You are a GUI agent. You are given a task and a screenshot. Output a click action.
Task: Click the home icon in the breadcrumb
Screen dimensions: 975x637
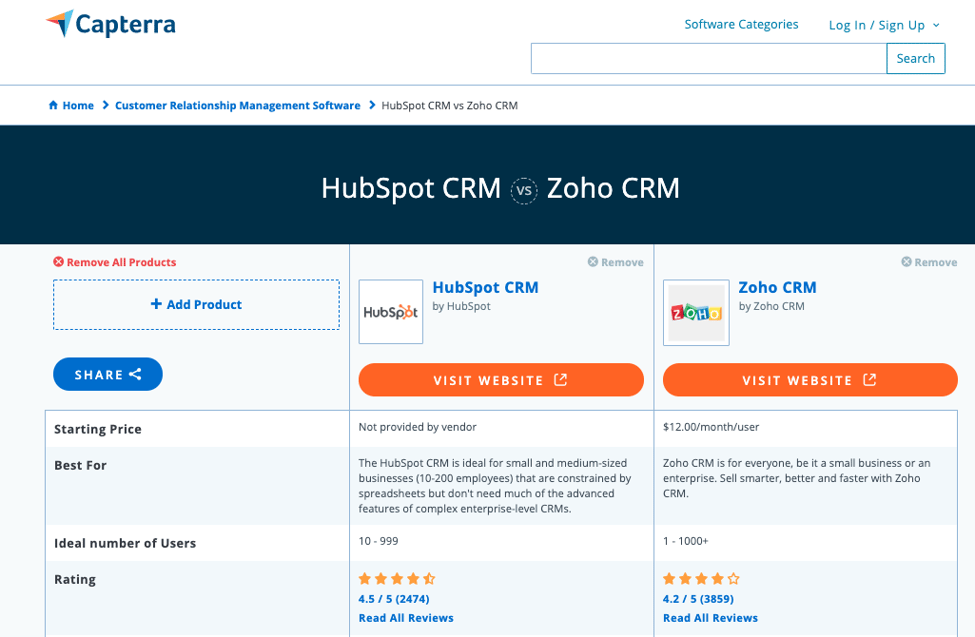tap(51, 105)
